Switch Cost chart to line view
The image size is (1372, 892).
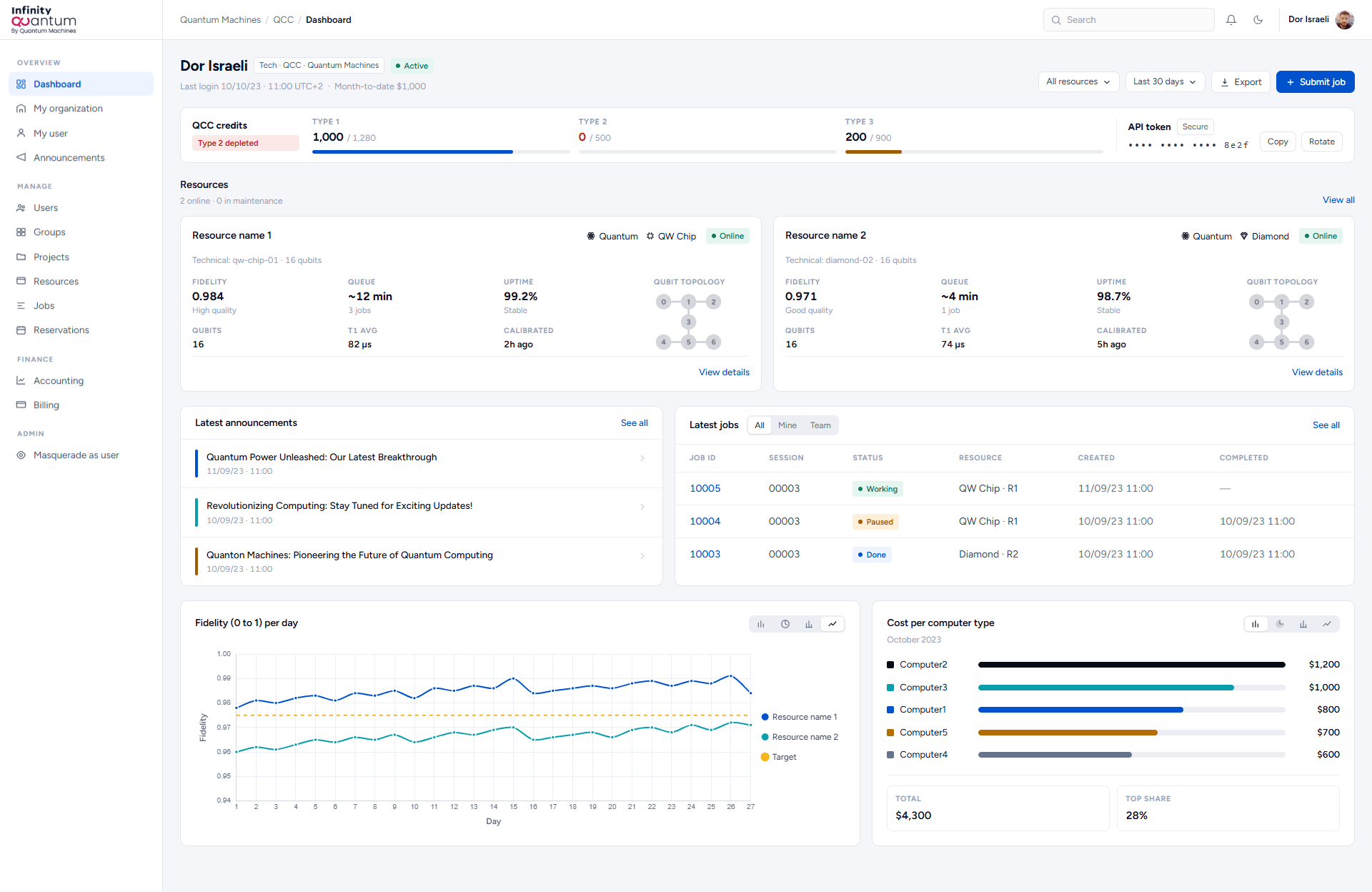tap(1327, 624)
